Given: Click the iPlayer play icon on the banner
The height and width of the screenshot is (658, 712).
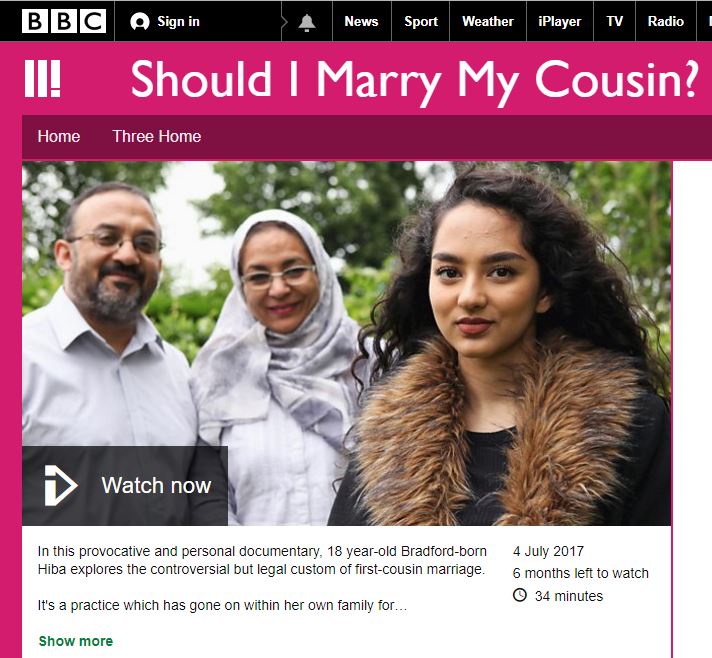Looking at the screenshot, I should 60,485.
